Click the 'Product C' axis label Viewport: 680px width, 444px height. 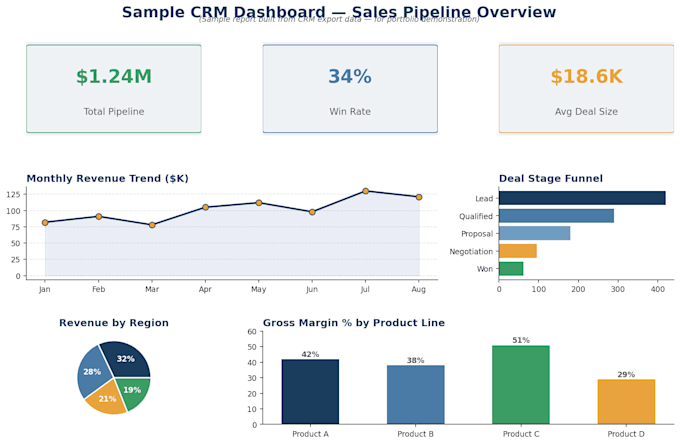pyautogui.click(x=521, y=434)
